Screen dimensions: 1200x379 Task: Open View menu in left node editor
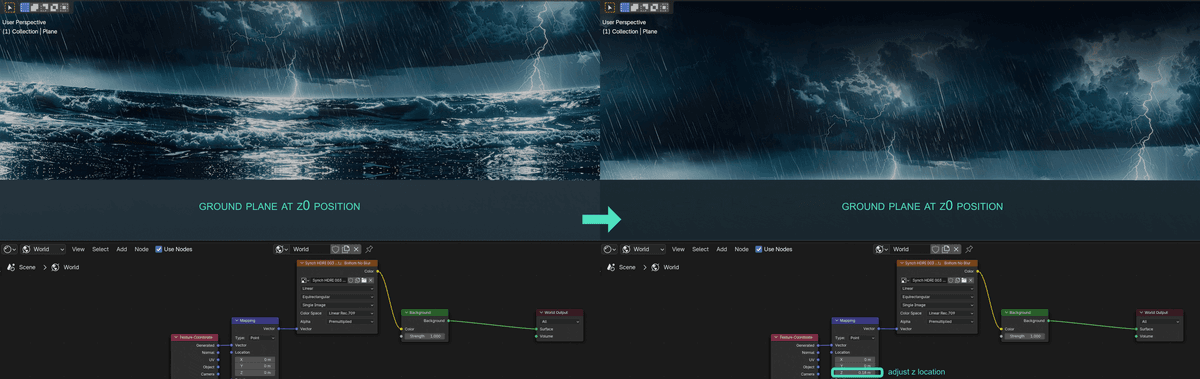(78, 249)
